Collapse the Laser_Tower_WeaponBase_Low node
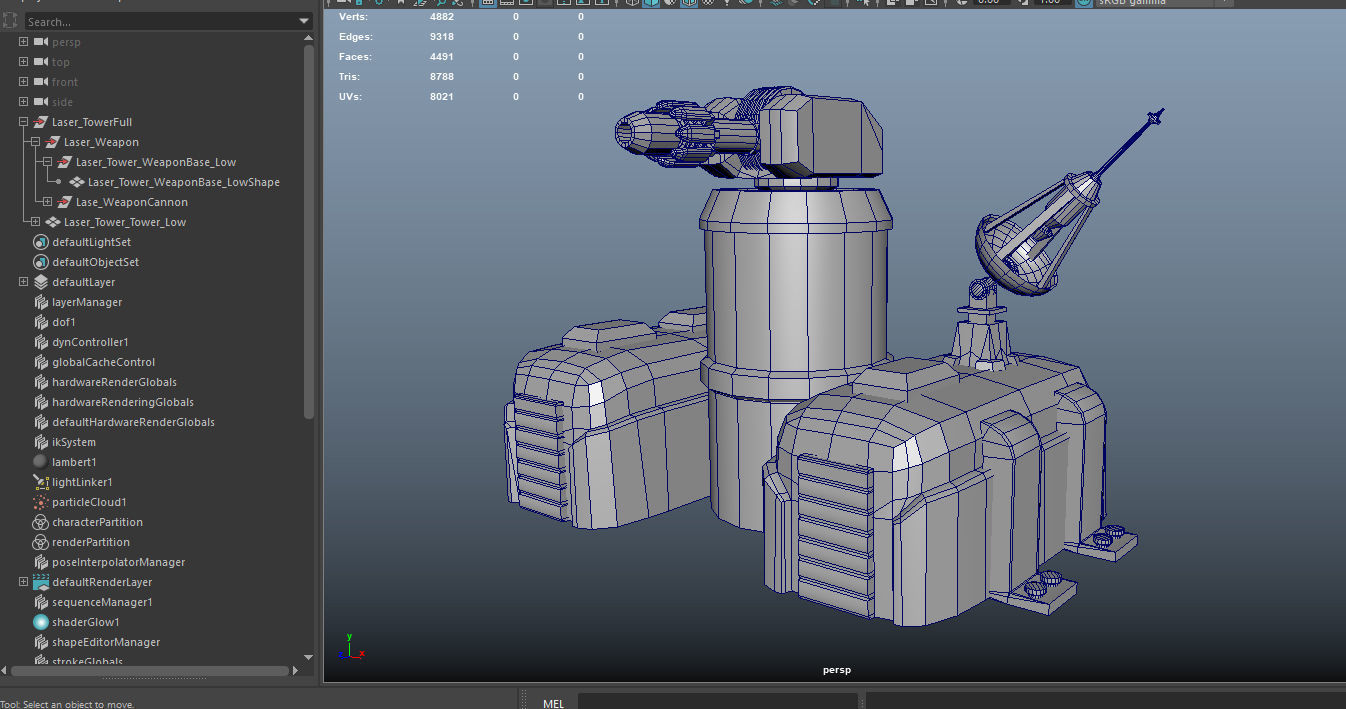This screenshot has height=709, width=1346. (47, 162)
